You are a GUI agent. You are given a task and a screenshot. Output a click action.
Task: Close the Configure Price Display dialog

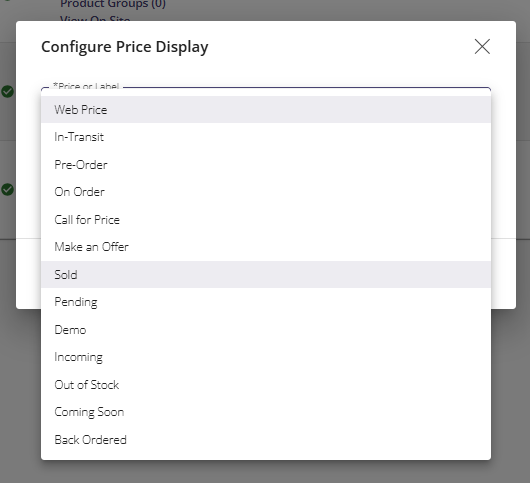point(482,47)
